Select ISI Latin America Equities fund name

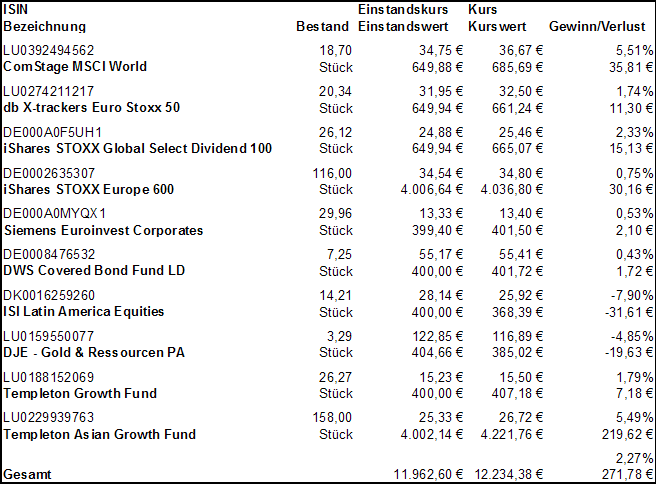[x=84, y=312]
